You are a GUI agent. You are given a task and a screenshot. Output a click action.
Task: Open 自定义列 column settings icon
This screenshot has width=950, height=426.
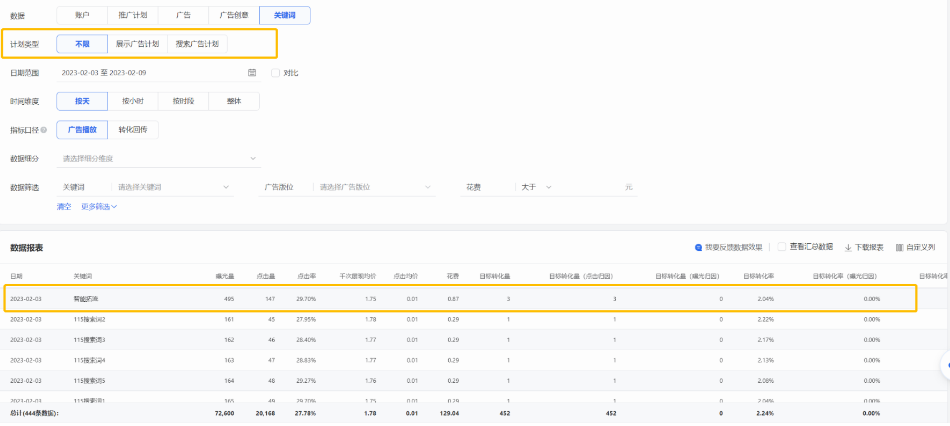click(899, 247)
